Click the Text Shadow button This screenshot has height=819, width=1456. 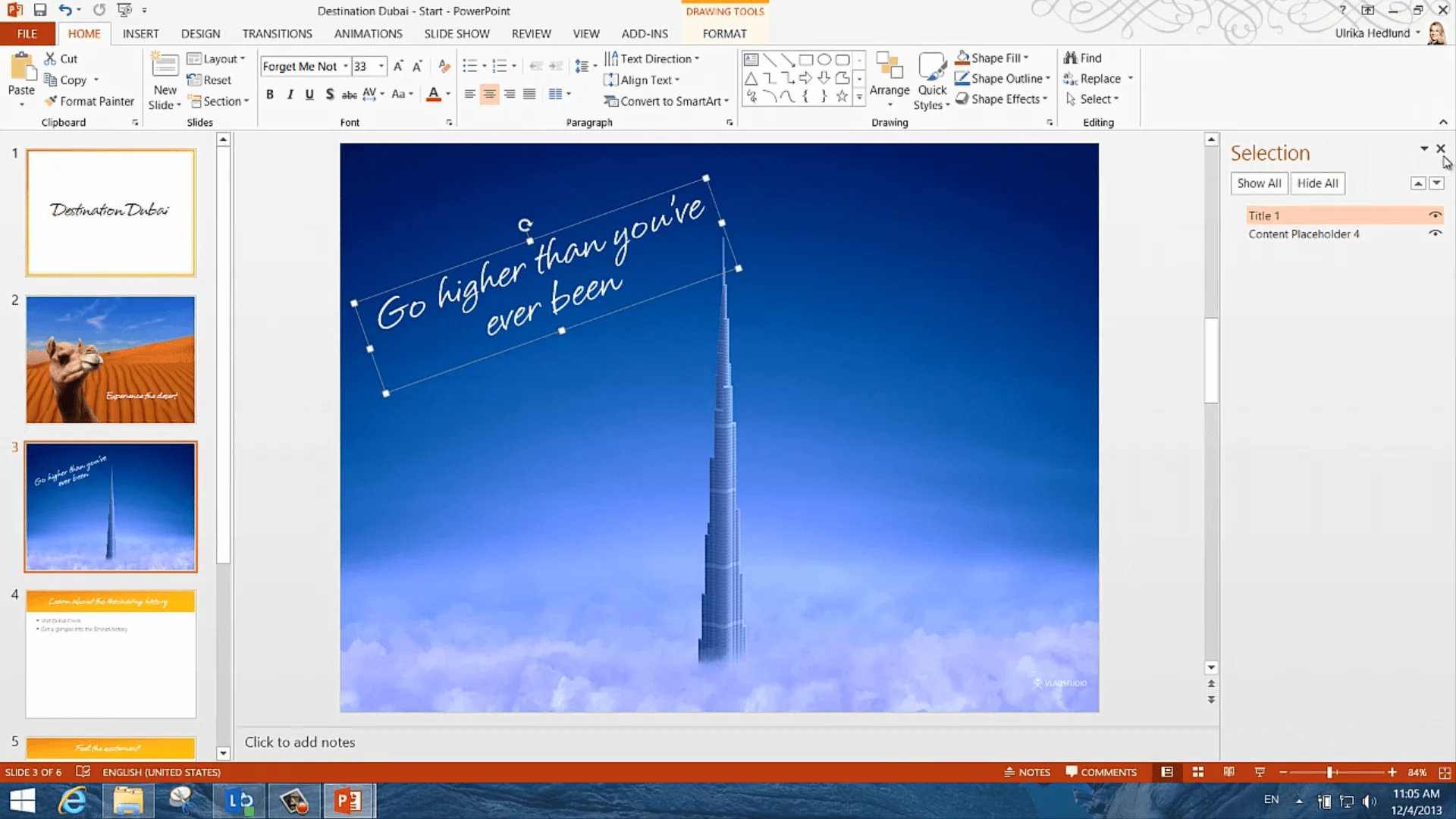point(329,94)
